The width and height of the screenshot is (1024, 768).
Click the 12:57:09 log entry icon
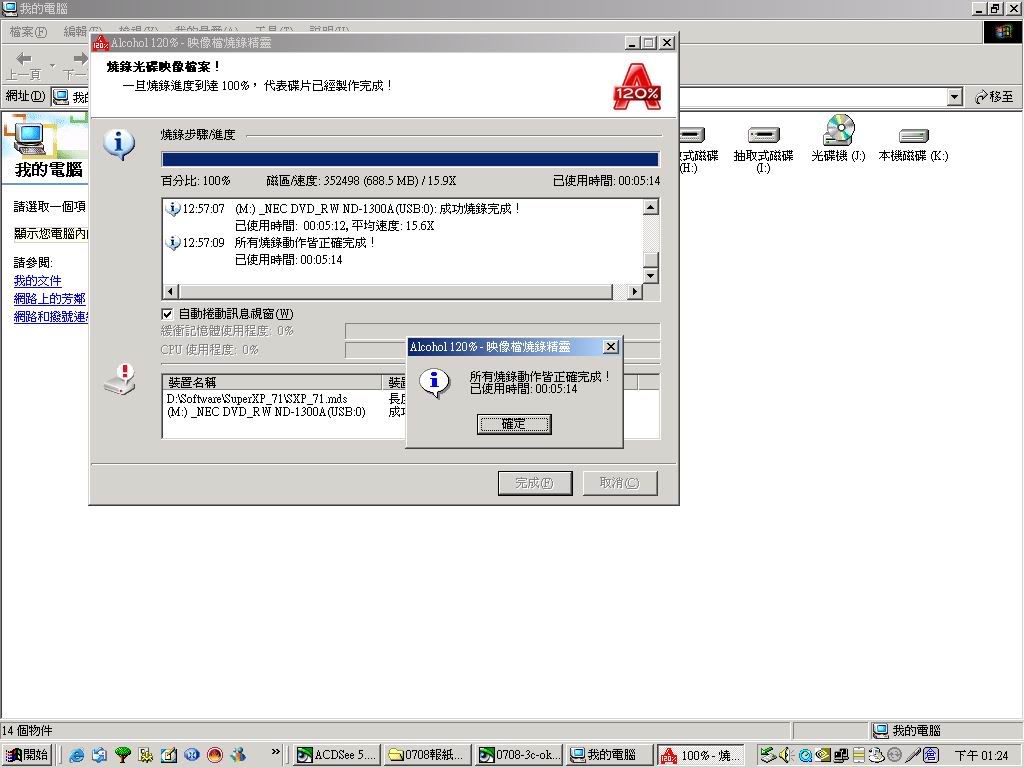pos(172,242)
